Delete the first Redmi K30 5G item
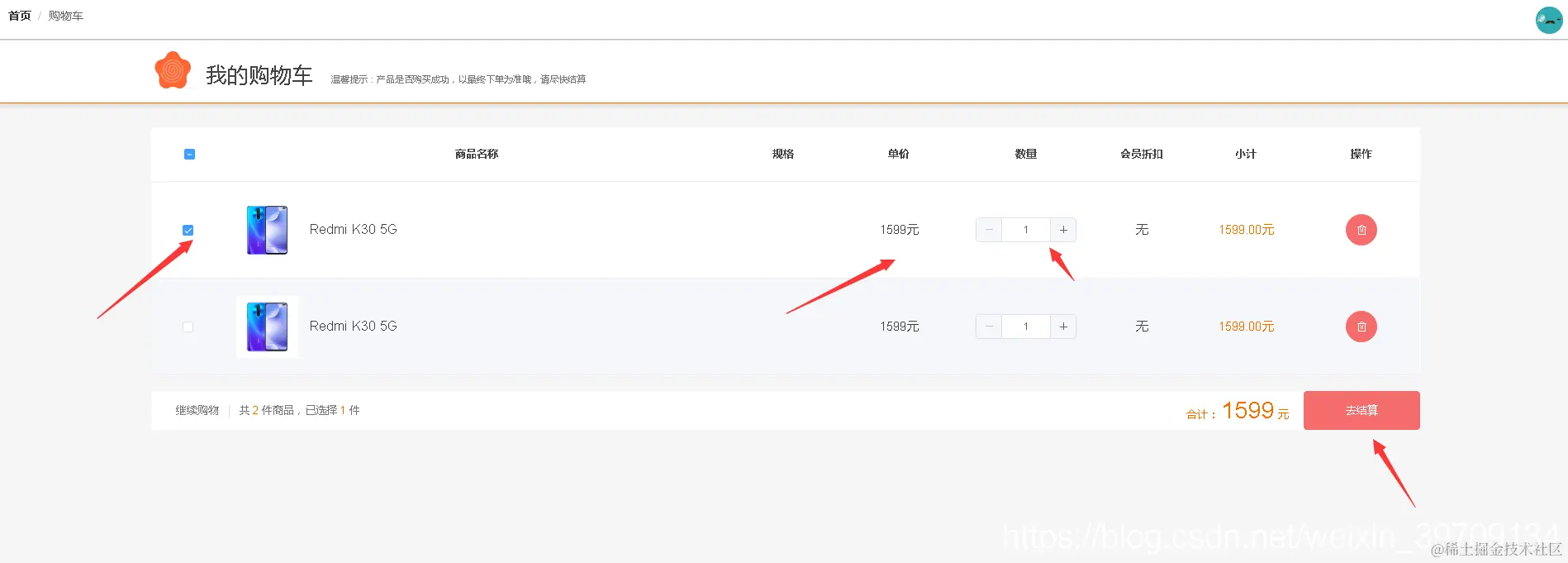This screenshot has height=563, width=1568. point(1361,230)
